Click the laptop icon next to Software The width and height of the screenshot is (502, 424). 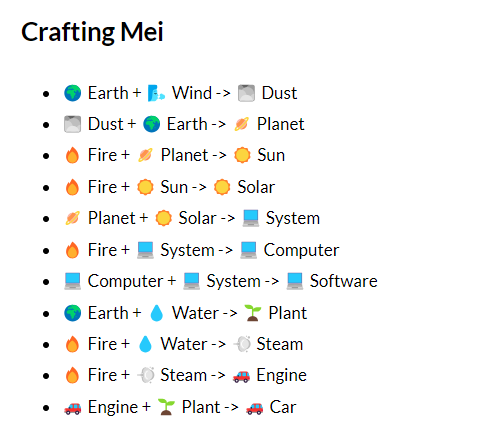pyautogui.click(x=295, y=281)
